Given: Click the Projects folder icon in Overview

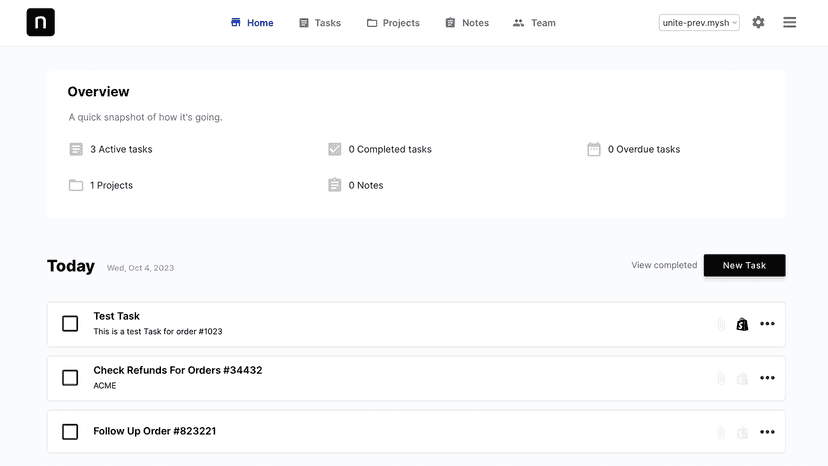Looking at the screenshot, I should [x=76, y=185].
